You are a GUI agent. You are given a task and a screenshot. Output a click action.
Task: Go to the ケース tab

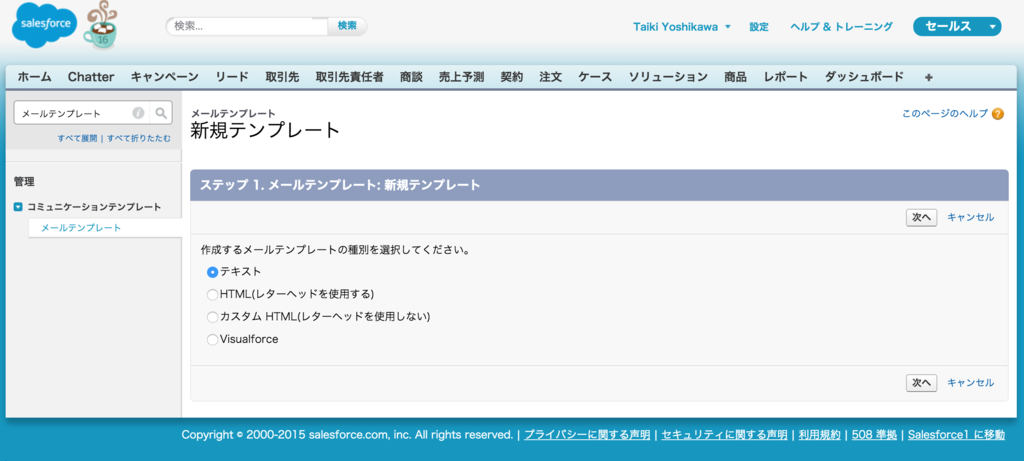pyautogui.click(x=595, y=77)
